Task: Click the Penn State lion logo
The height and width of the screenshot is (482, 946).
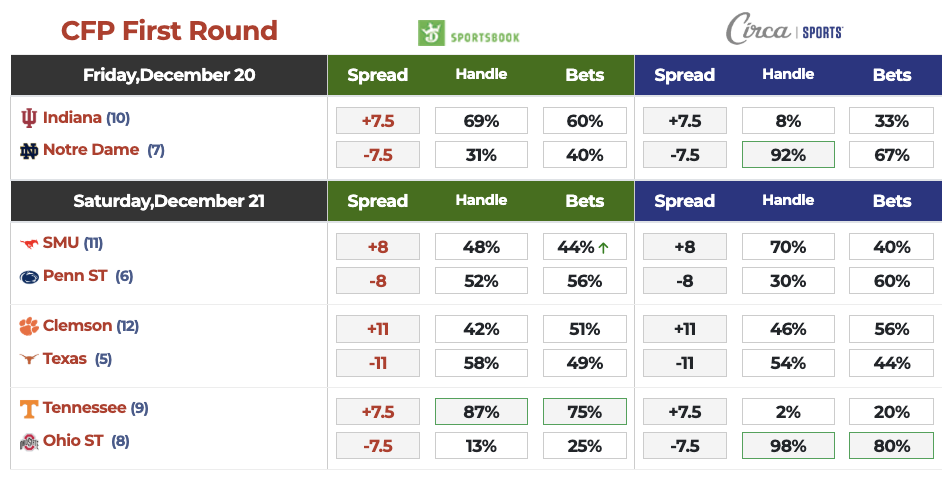Action: click(29, 277)
